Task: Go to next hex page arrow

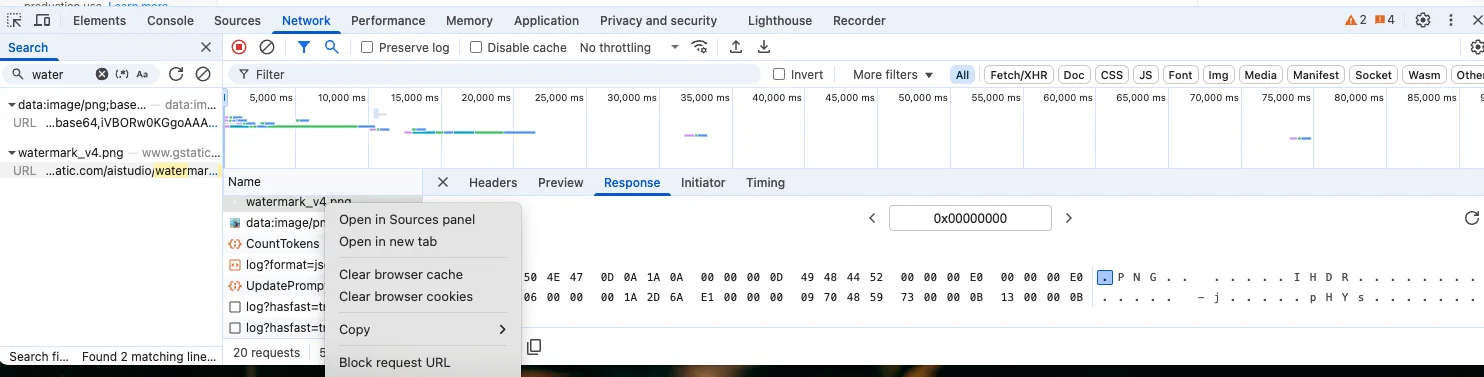Action: click(1068, 218)
